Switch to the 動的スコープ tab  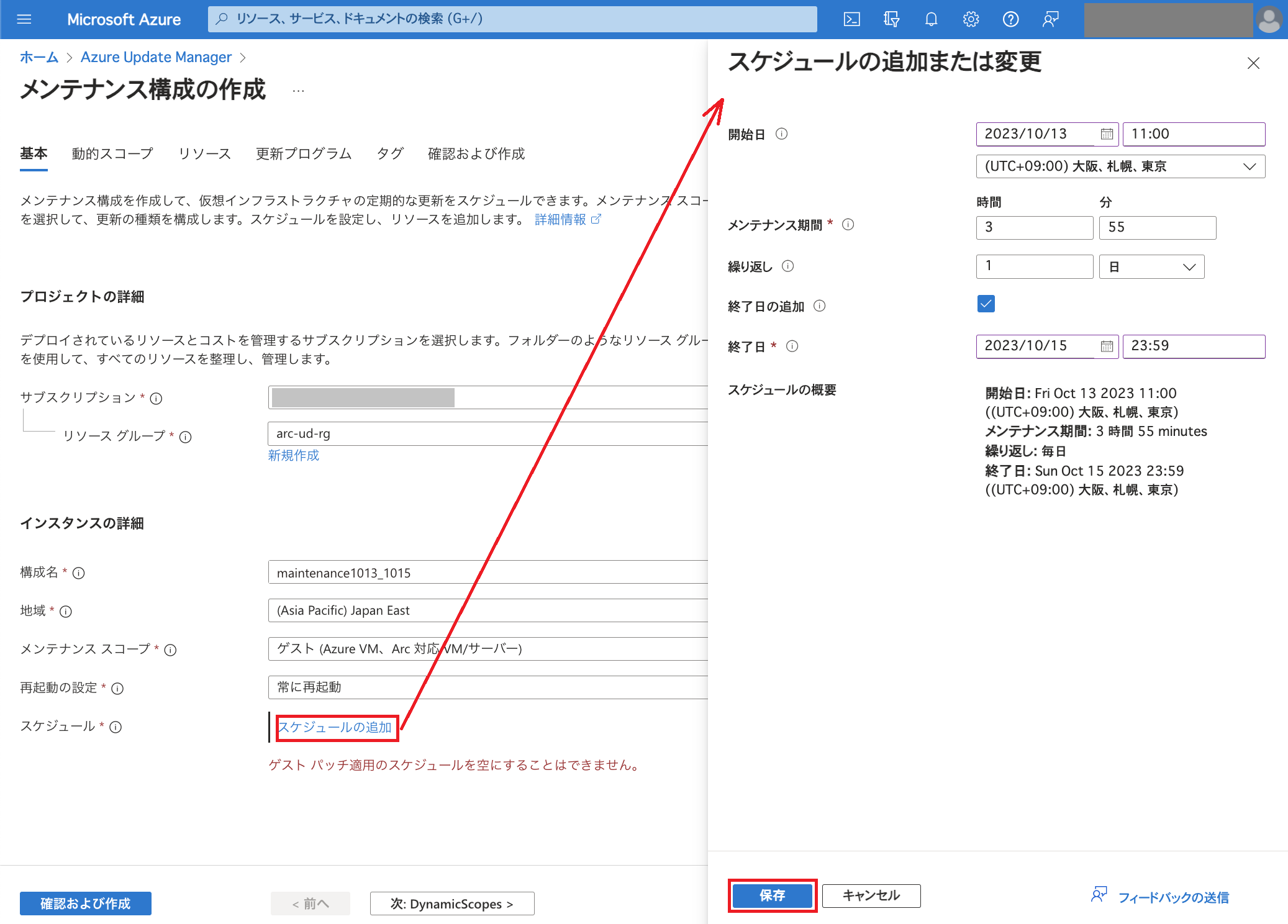112,153
